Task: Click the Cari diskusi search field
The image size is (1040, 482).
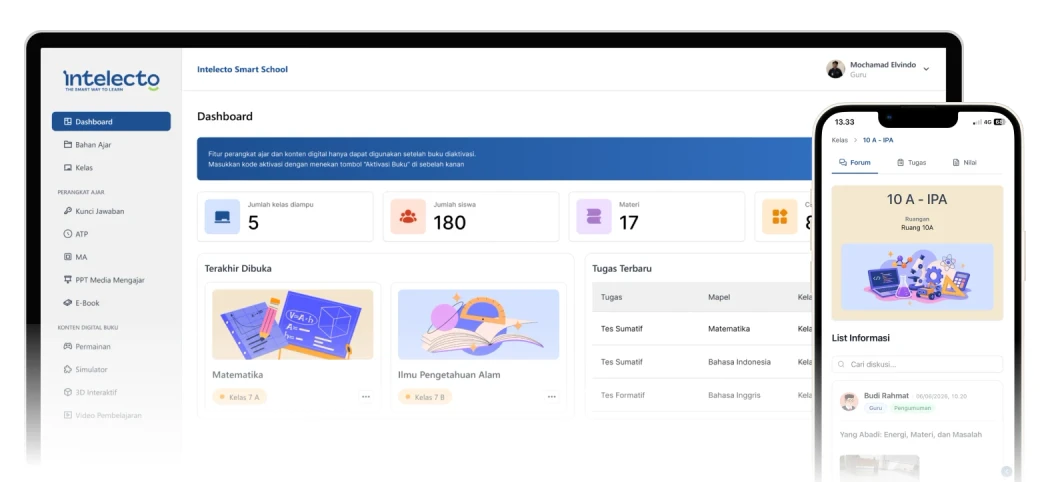Action: tap(917, 364)
